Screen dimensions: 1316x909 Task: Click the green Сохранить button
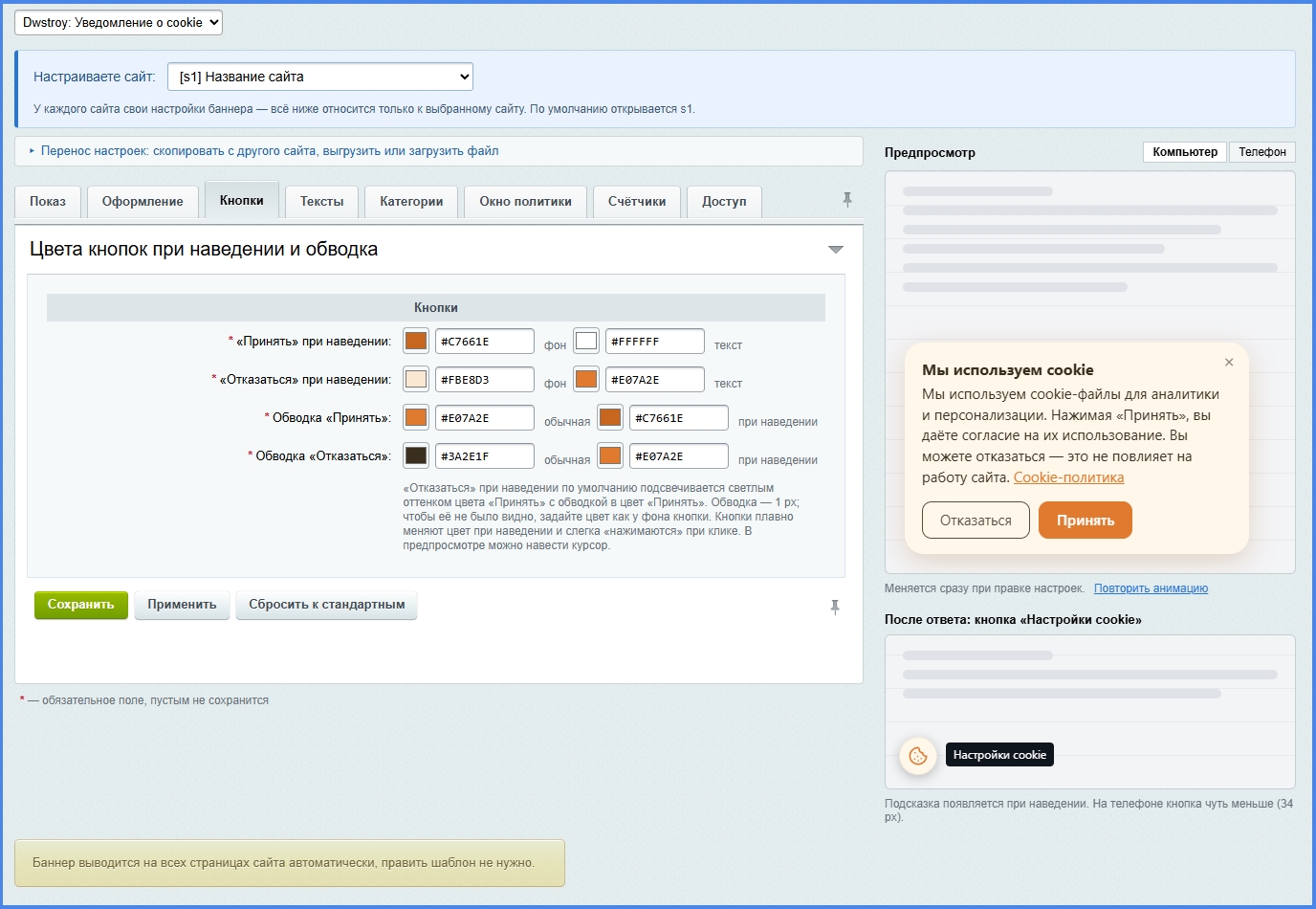[81, 605]
